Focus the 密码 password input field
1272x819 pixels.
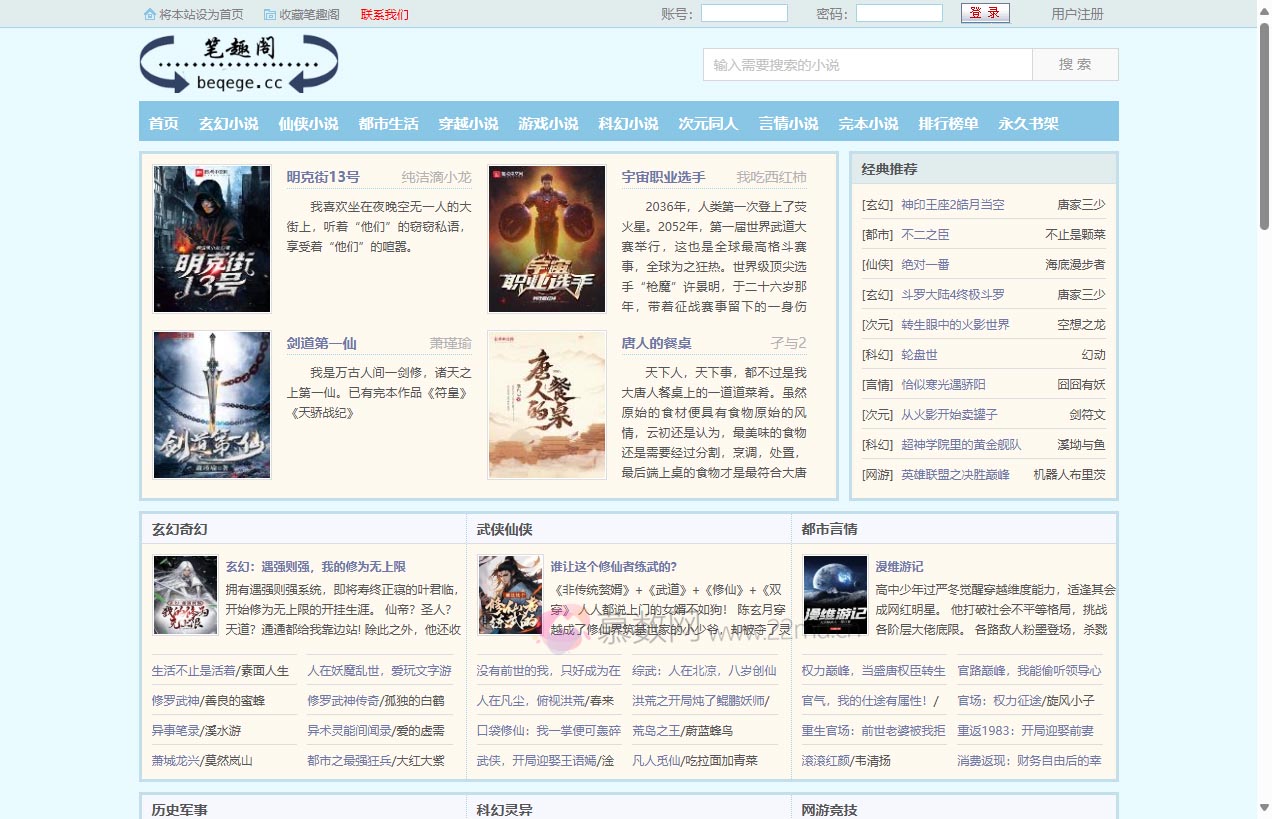899,14
